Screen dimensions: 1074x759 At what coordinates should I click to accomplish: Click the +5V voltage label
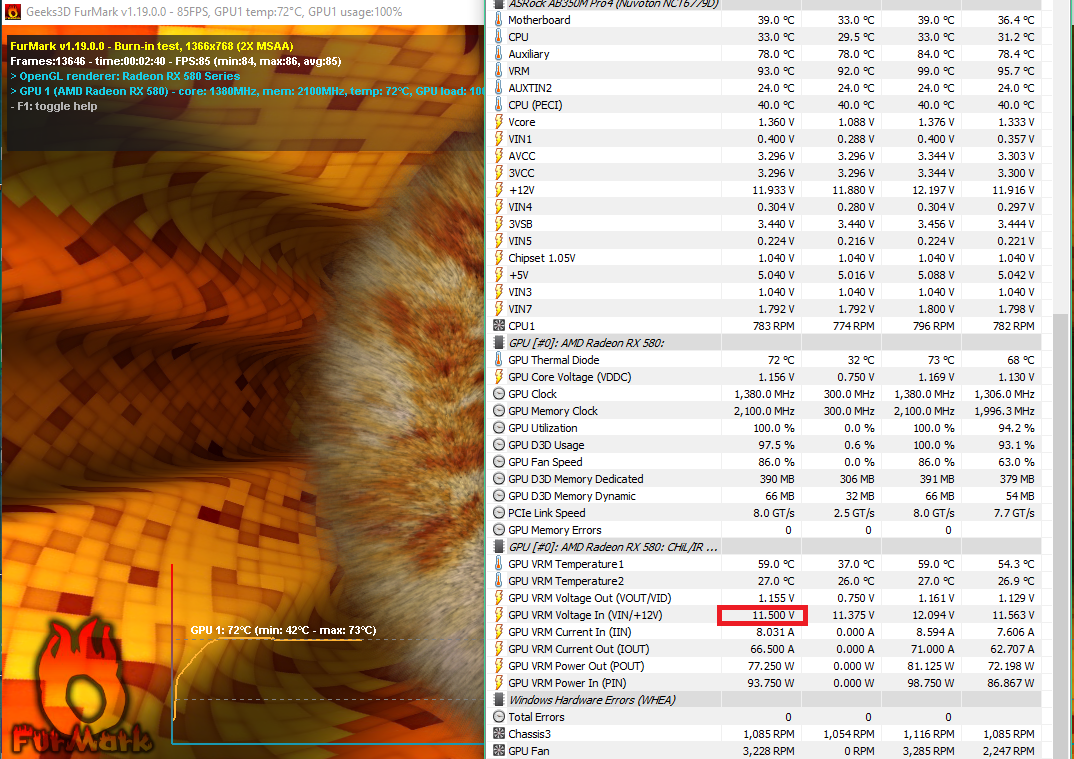(519, 275)
